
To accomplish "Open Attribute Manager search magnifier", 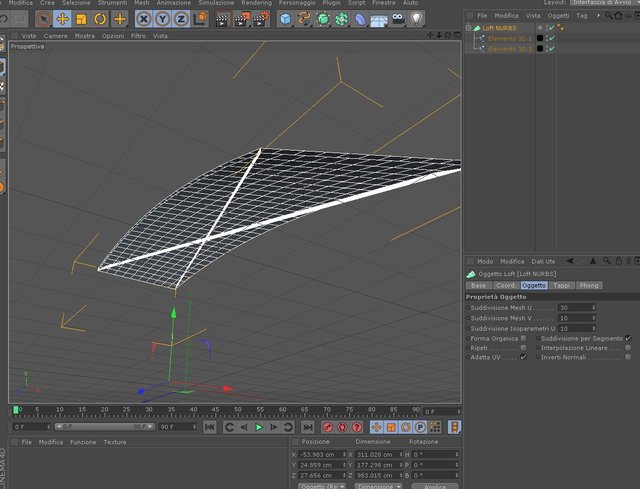I will pos(607,261).
